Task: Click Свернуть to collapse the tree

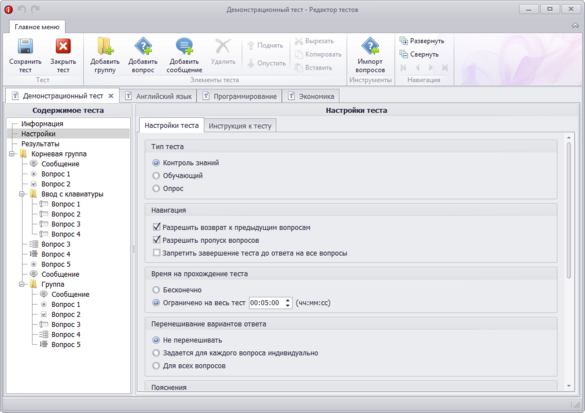Action: 419,54
